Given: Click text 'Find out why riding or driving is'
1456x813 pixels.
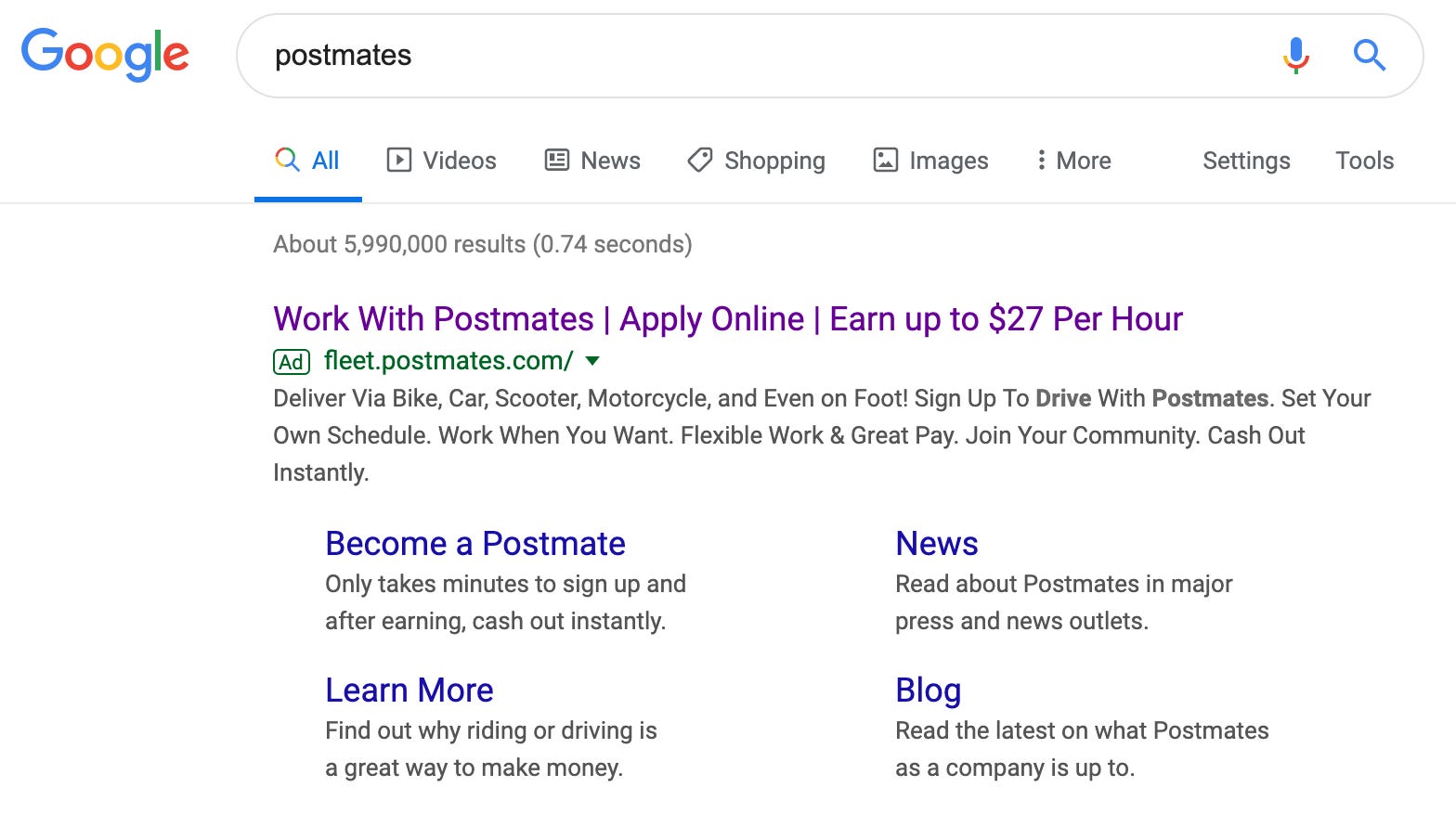Looking at the screenshot, I should [x=491, y=730].
